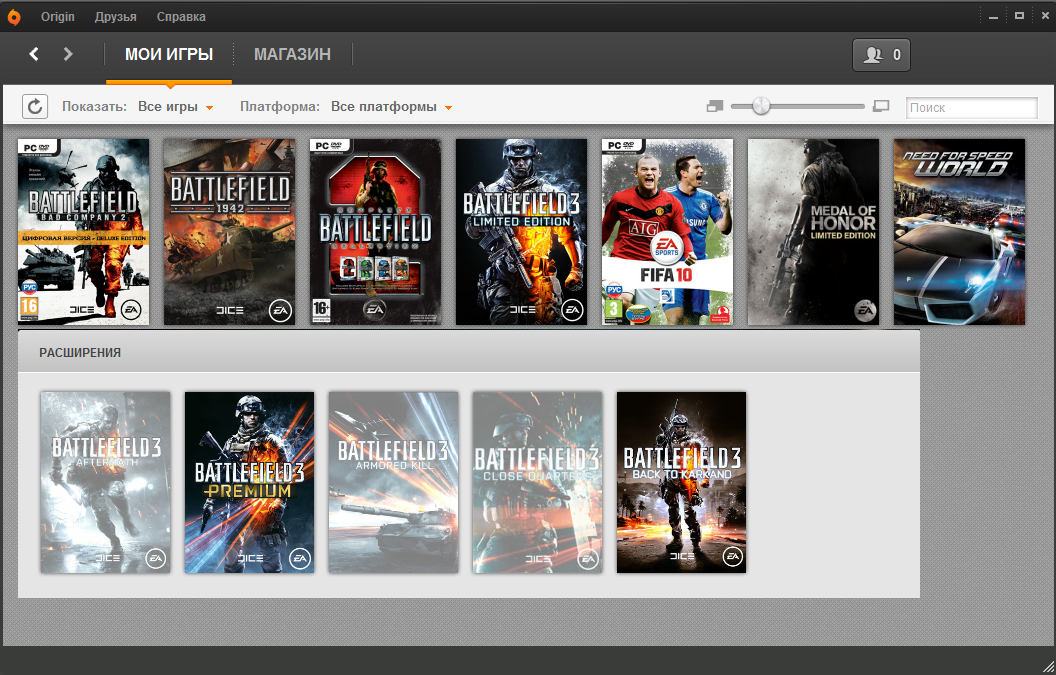The image size is (1056, 675).
Task: Click the large thumbnails size icon
Action: (x=881, y=106)
